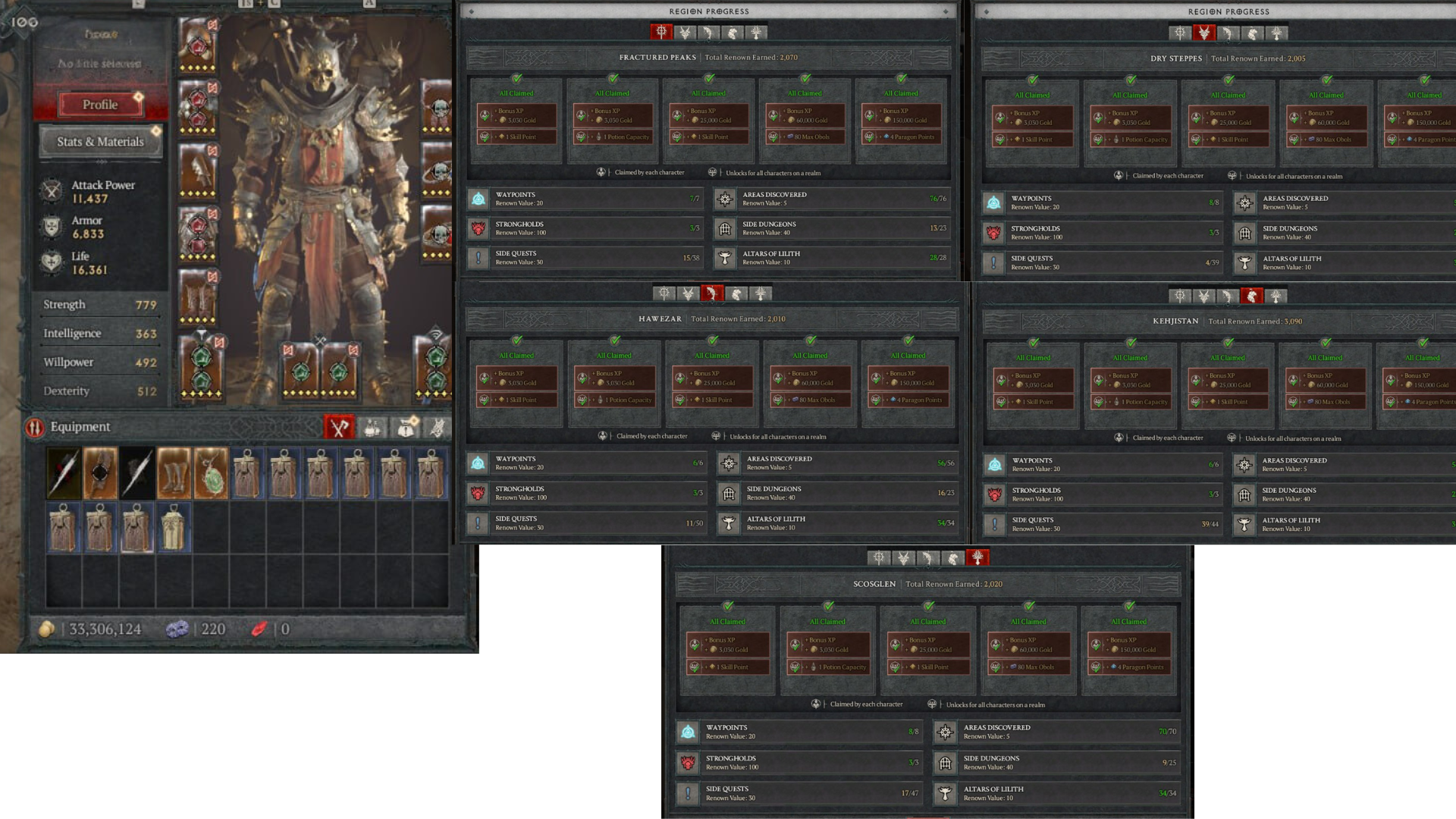The width and height of the screenshot is (1456, 819).
Task: Click the Dexterity 512 stat row
Action: tap(100, 391)
